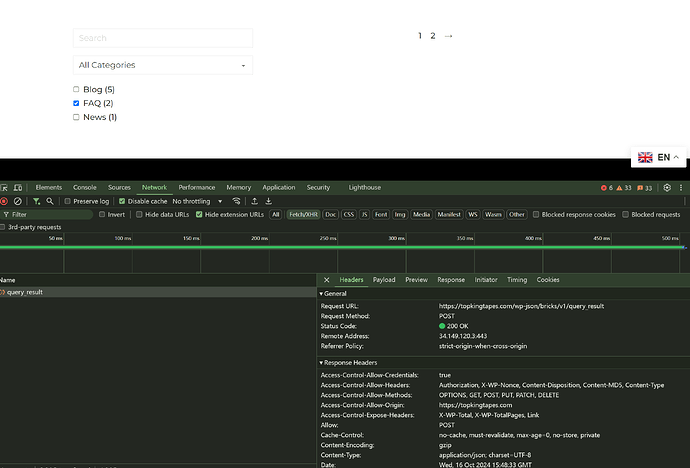The image size is (690, 468).
Task: Click the network Filter input
Action: (x=48, y=215)
